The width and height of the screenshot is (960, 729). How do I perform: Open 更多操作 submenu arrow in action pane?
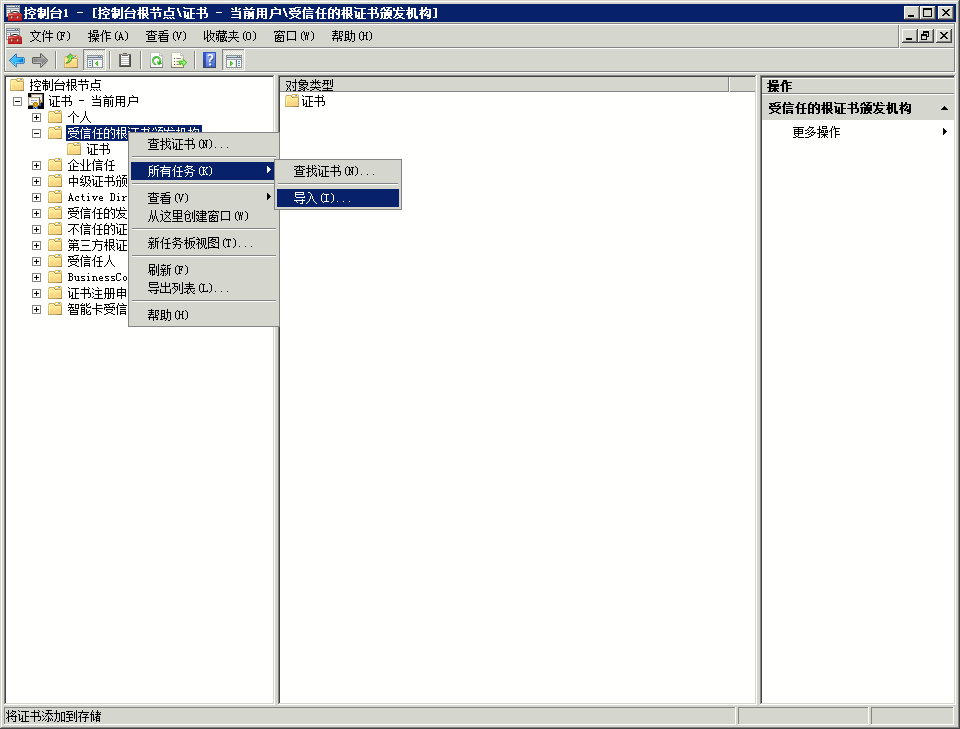945,132
